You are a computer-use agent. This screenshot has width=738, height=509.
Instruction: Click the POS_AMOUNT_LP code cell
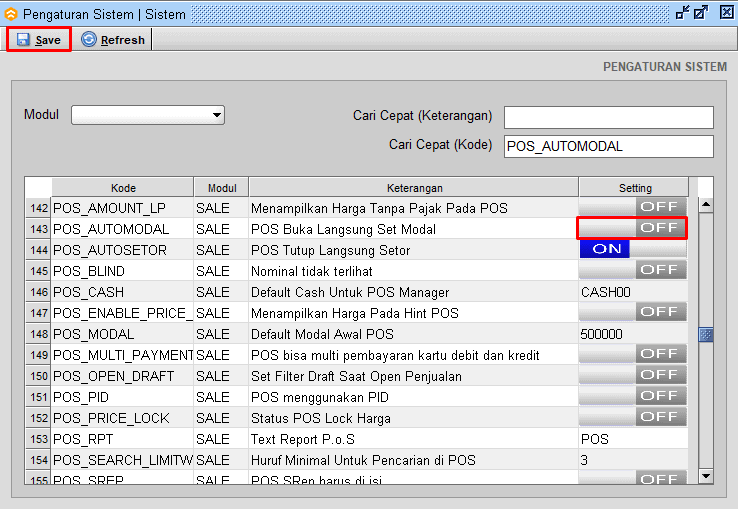tap(122, 208)
